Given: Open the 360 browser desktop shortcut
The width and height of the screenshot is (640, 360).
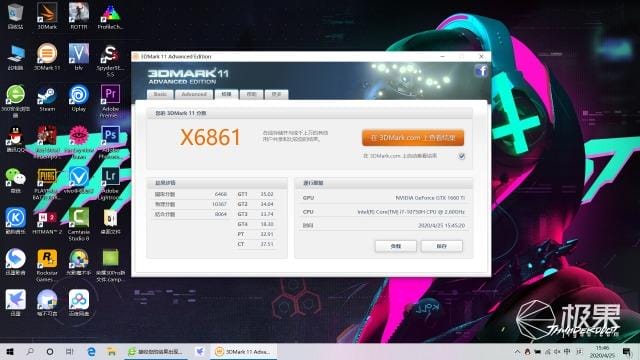Looking at the screenshot, I should [x=15, y=101].
